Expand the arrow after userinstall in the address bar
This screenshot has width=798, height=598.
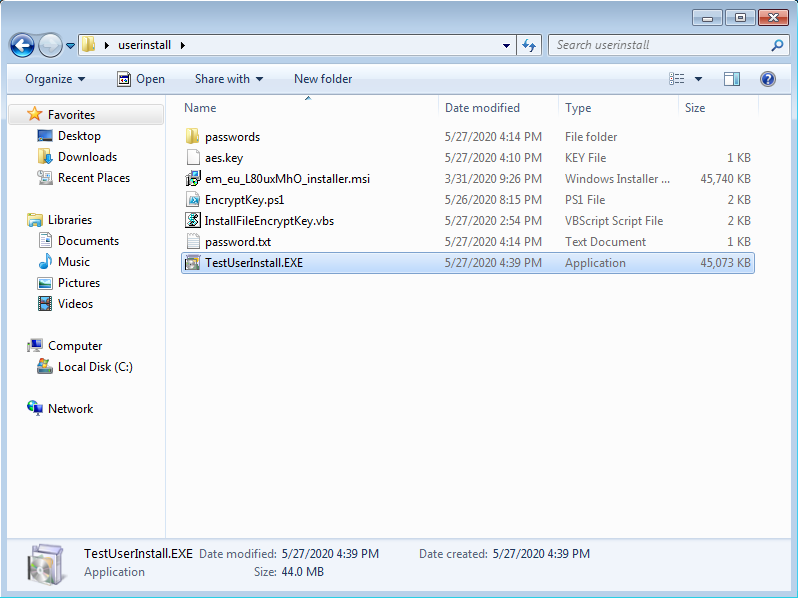click(183, 45)
